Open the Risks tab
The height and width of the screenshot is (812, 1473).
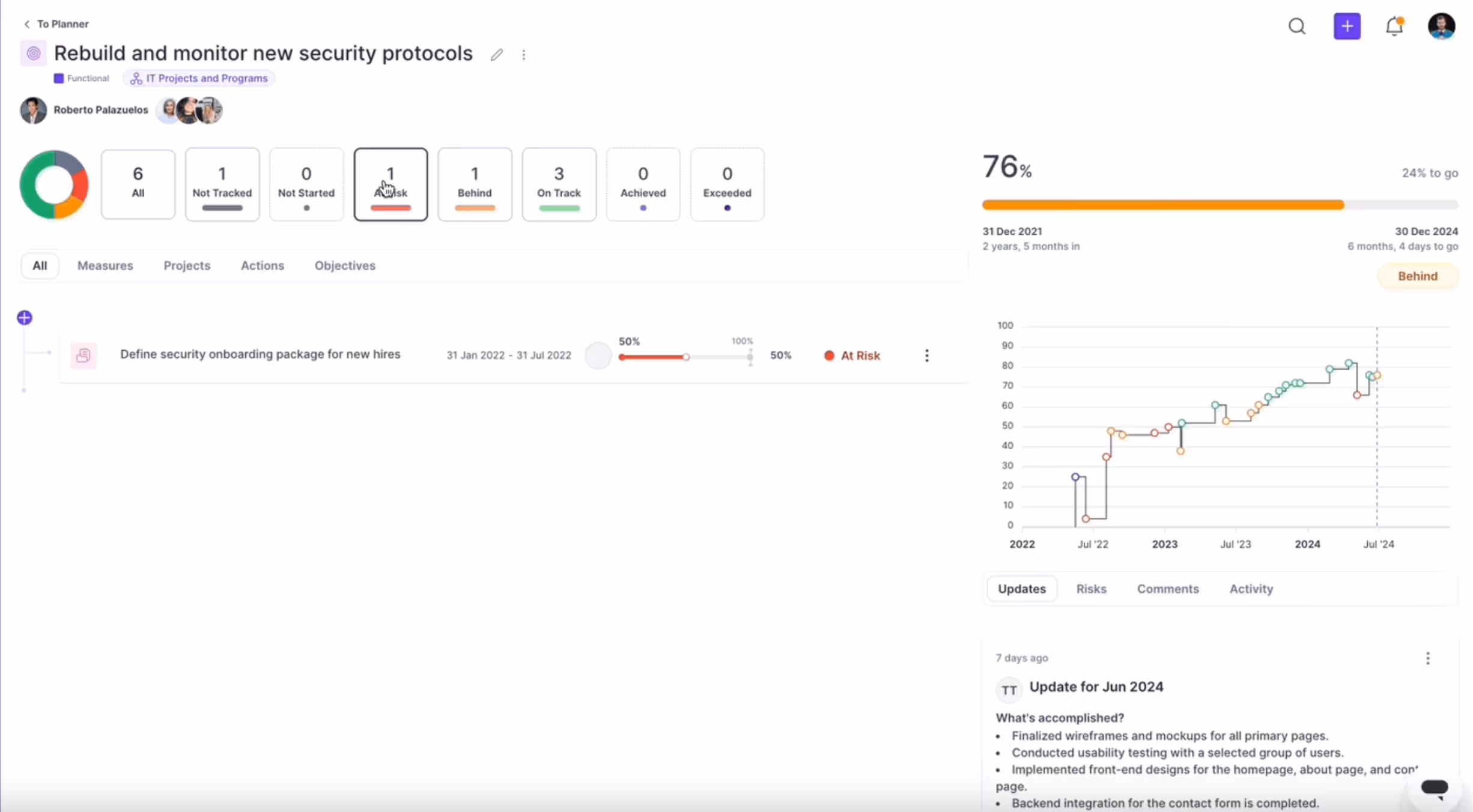click(x=1092, y=589)
